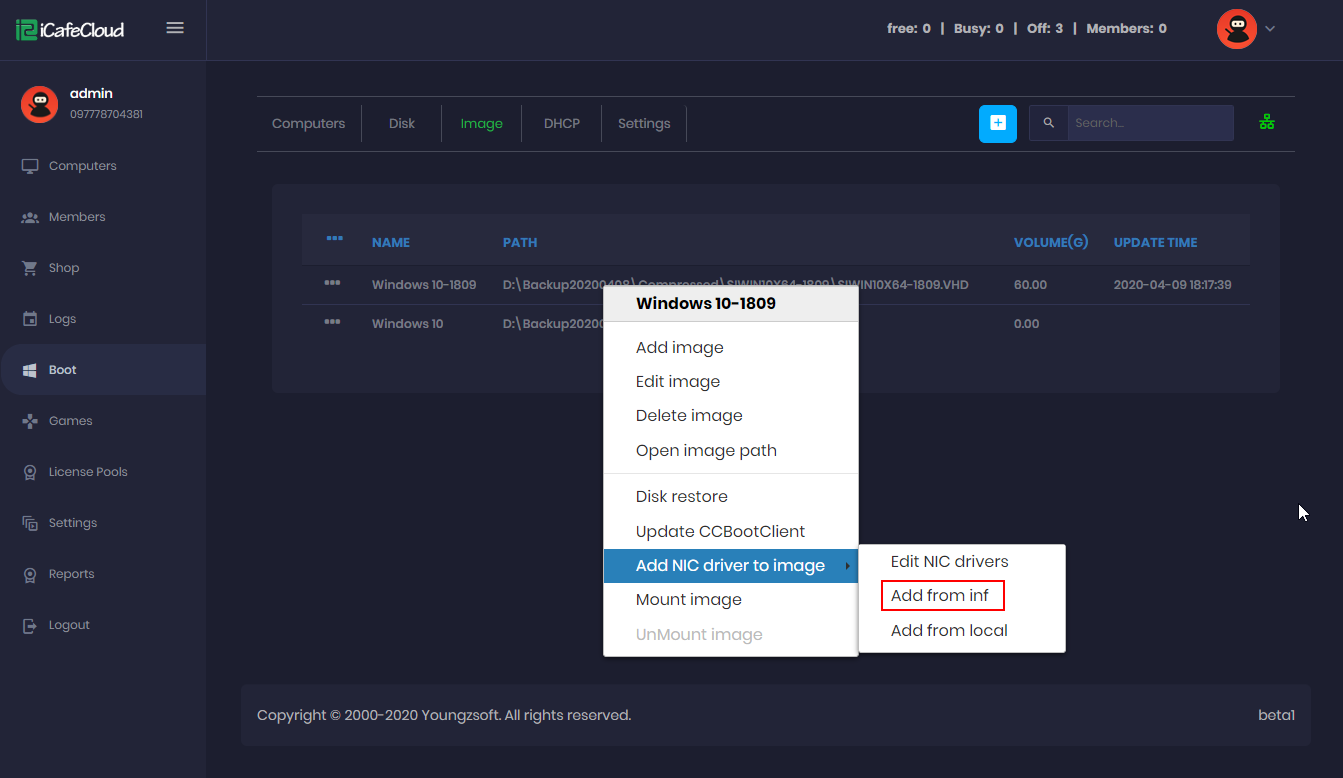Open row options for Windows 10-1809
This screenshot has height=778, width=1343.
coord(333,284)
